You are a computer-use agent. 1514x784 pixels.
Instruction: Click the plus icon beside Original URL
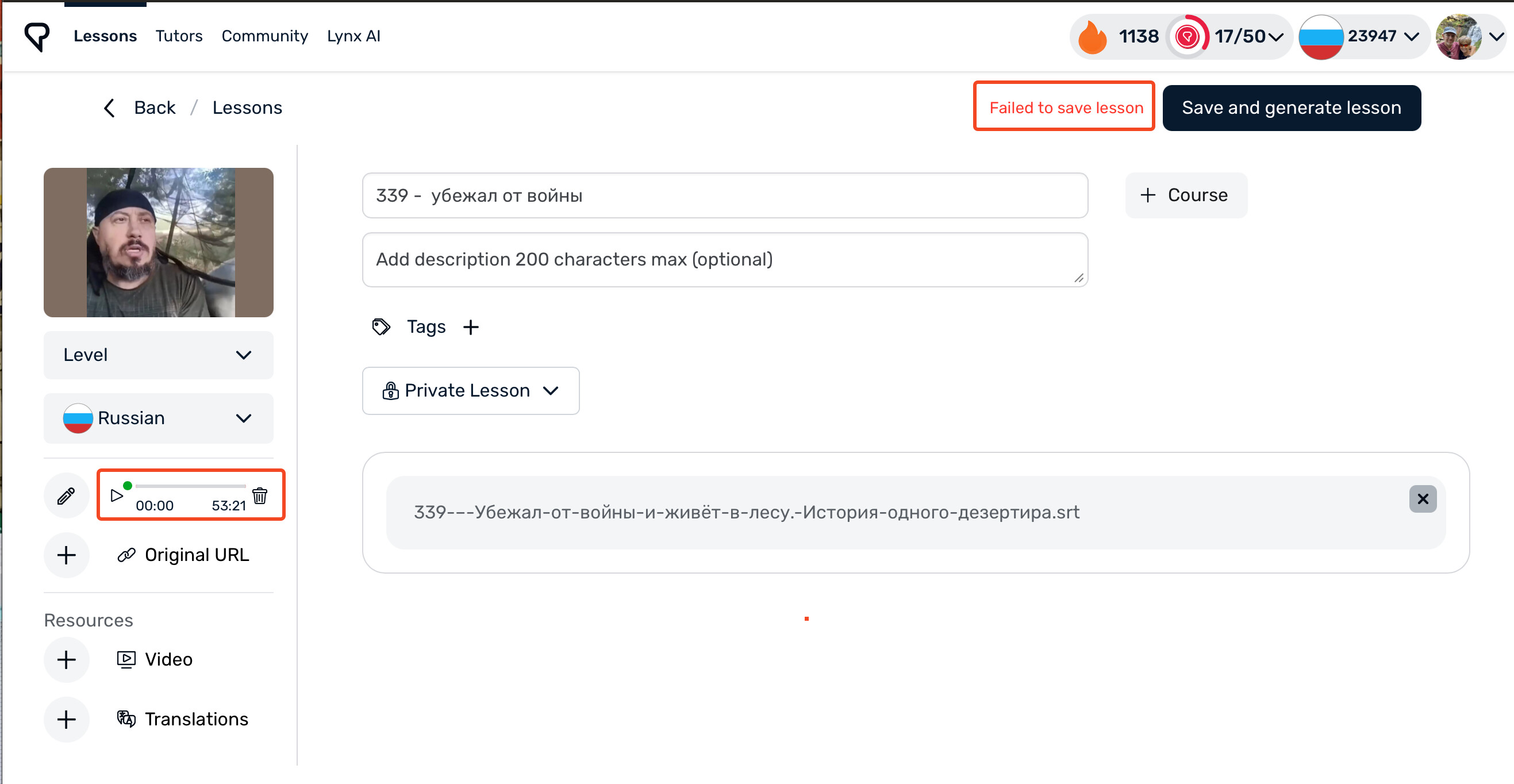[67, 555]
